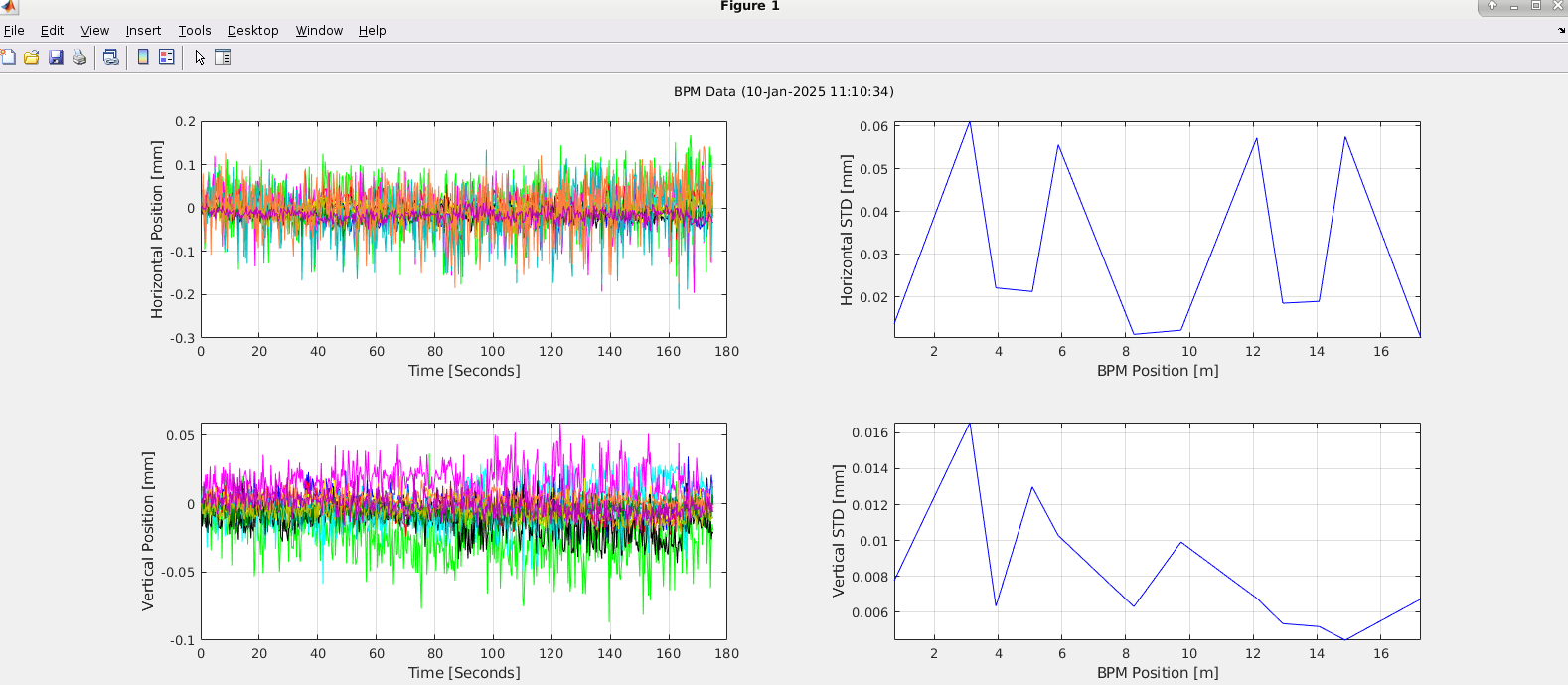Select the Horizontal STD plot axes

pos(1157,230)
